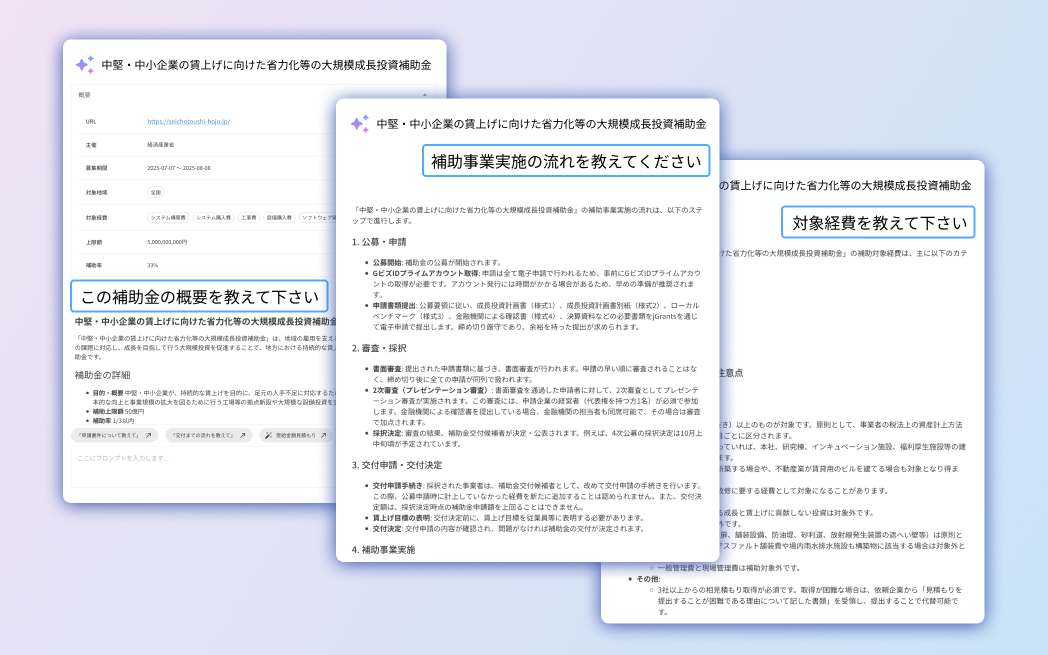Click the 対象経費を教えて下さい prompt bubble
This screenshot has width=1048, height=655.
tap(879, 222)
